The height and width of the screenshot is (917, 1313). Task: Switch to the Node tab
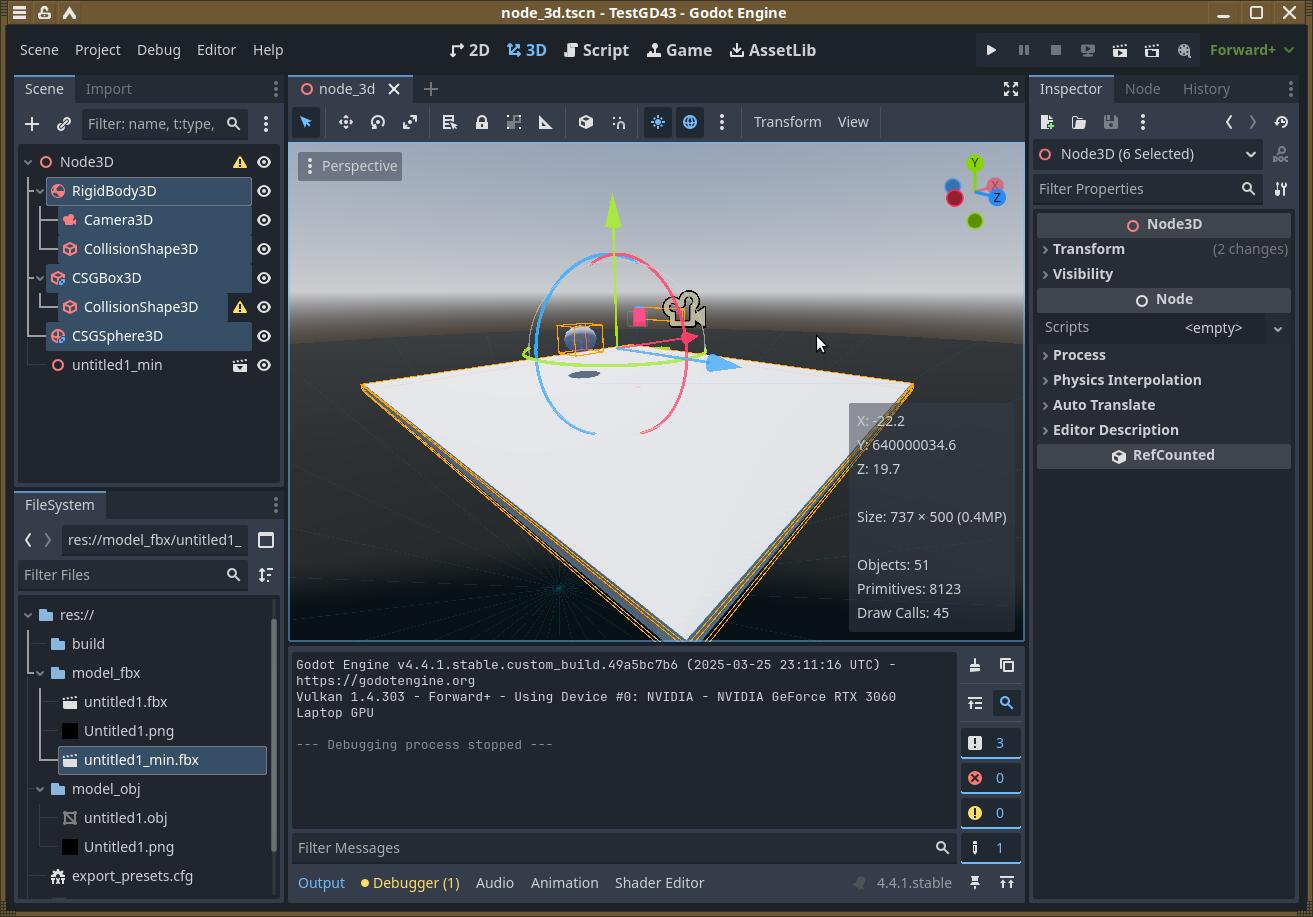(x=1142, y=89)
